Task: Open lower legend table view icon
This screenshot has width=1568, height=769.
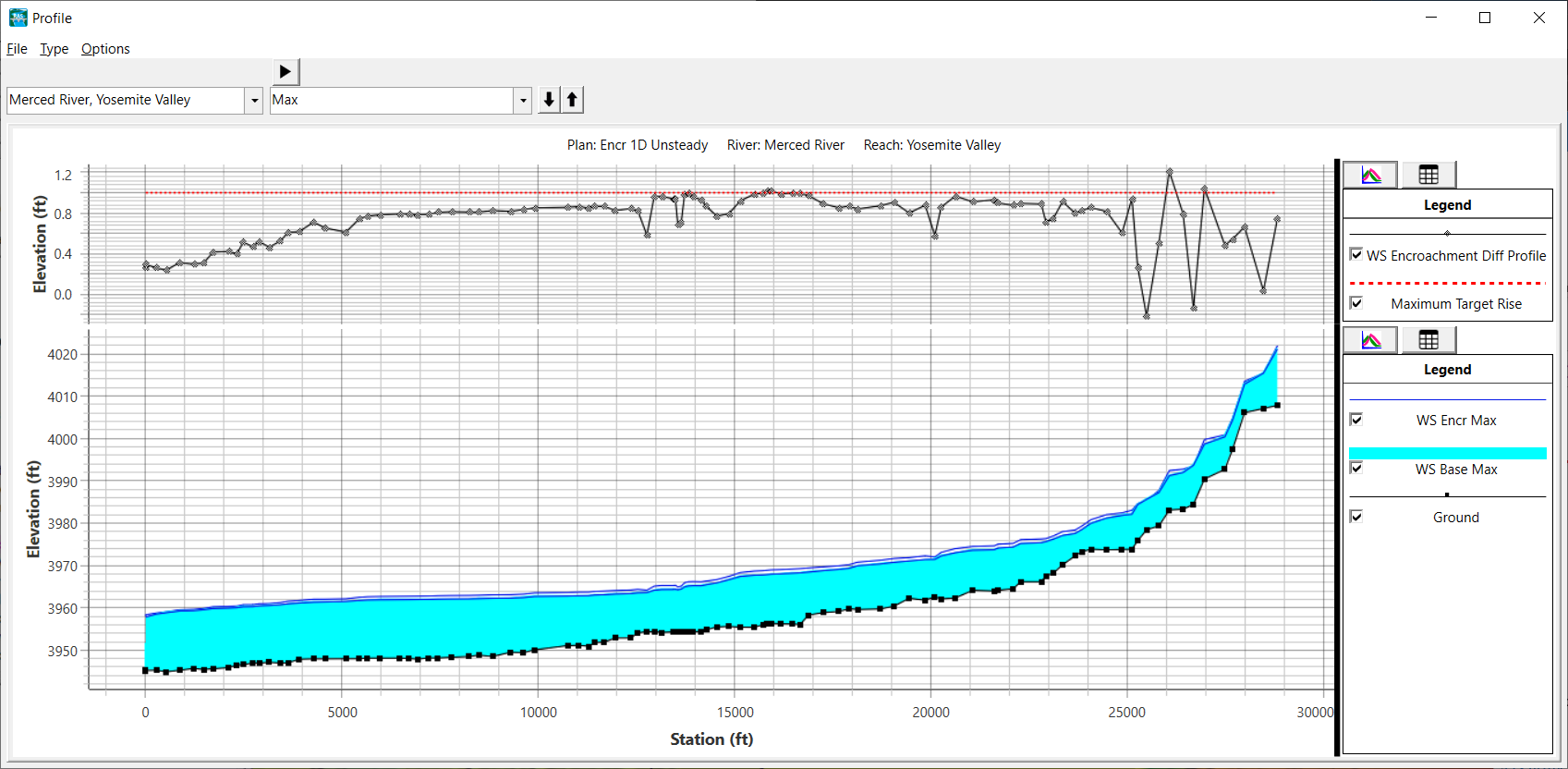Action: (x=1428, y=340)
